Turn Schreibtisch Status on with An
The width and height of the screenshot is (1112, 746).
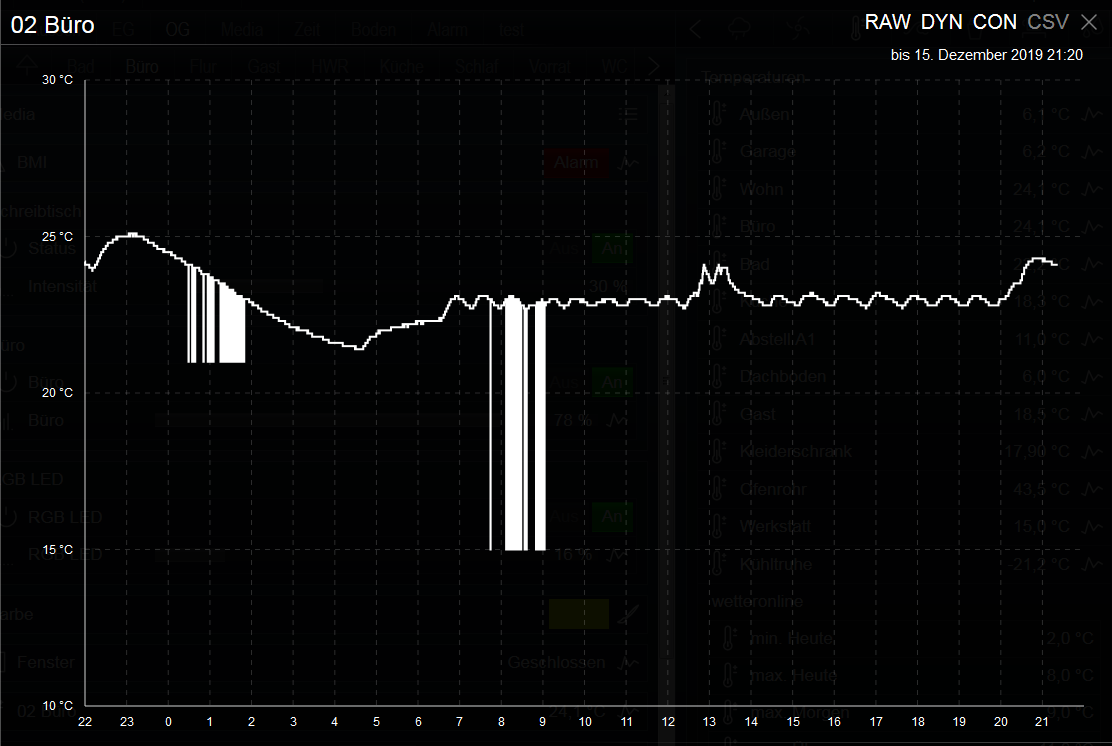tap(612, 249)
